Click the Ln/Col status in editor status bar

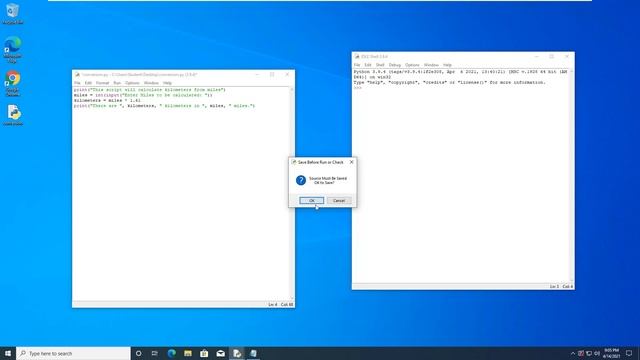[281, 304]
